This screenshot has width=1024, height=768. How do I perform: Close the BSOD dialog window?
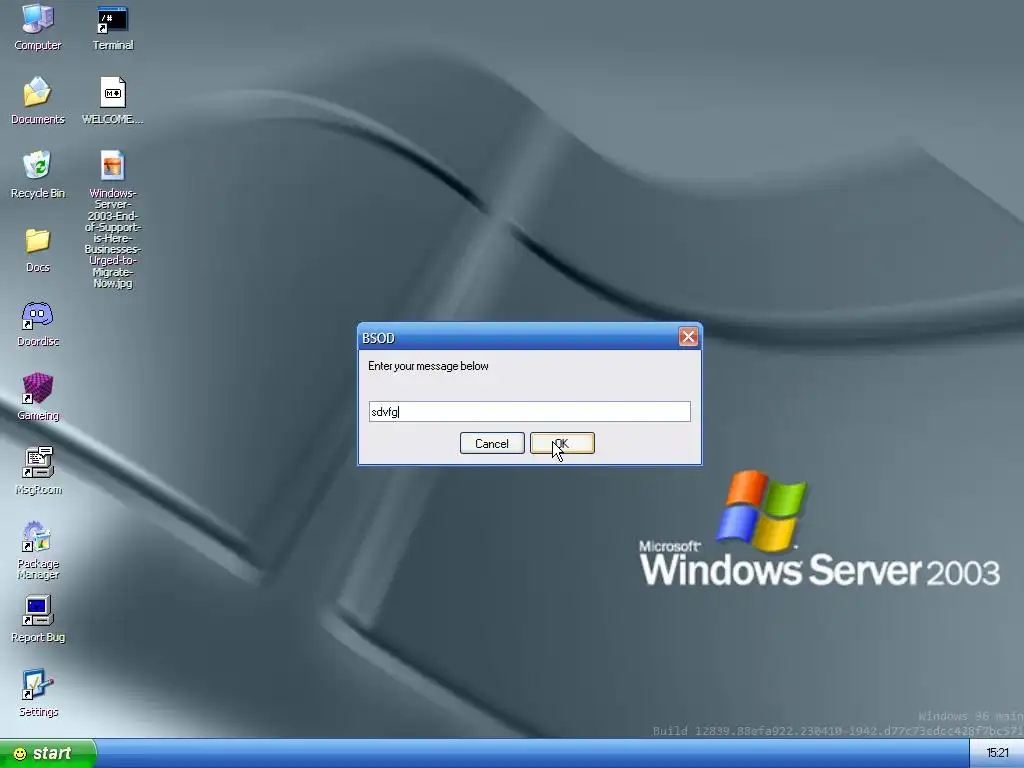(x=688, y=337)
